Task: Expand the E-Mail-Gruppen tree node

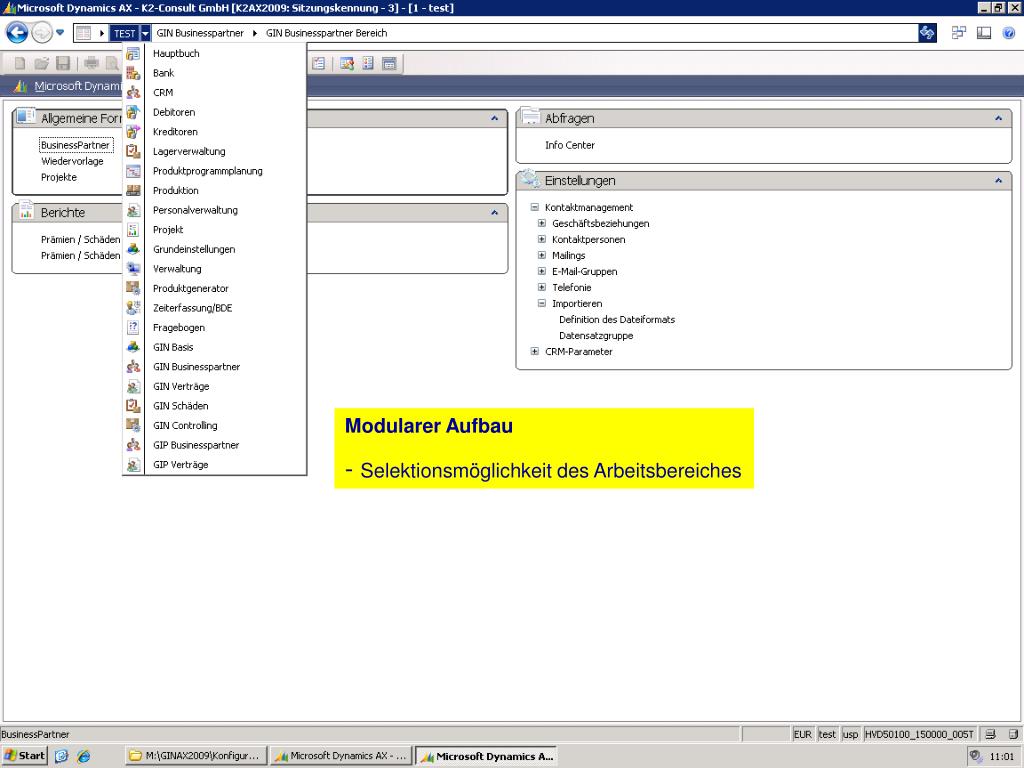Action: 542,271
